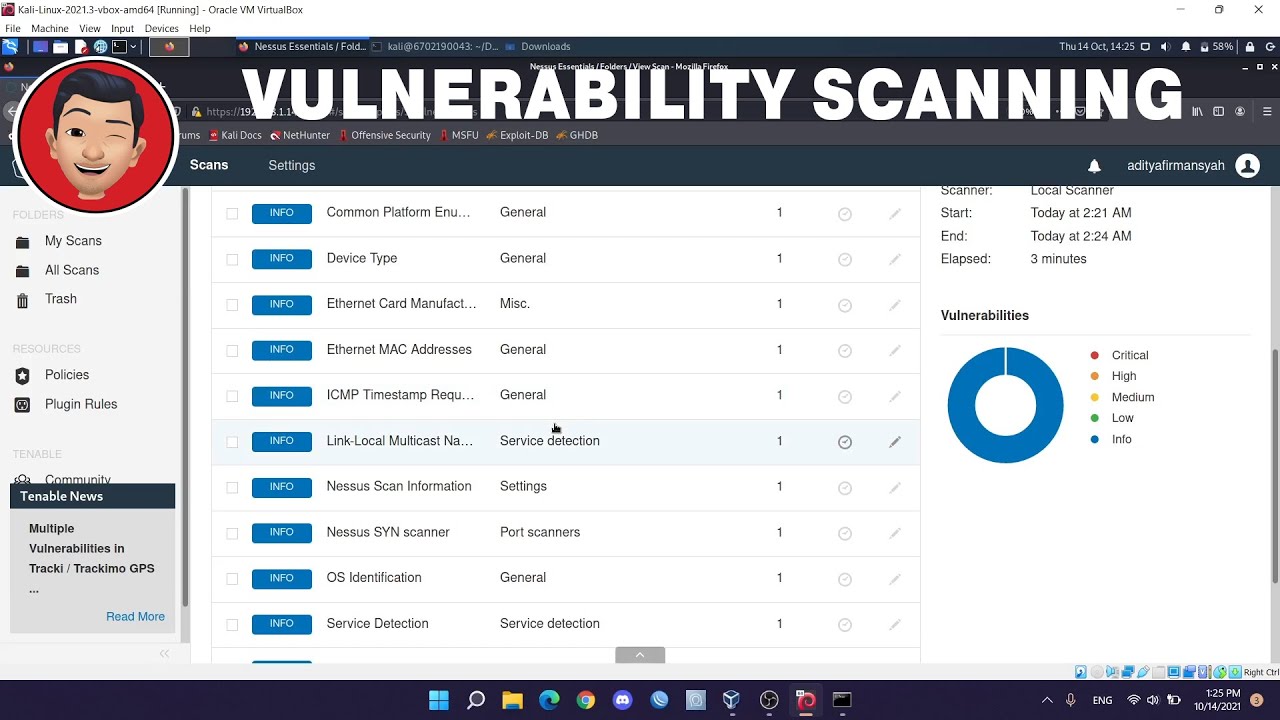Click the circle check icon on Link-Local Multicast row
This screenshot has width=1280, height=720.
pyautogui.click(x=845, y=442)
